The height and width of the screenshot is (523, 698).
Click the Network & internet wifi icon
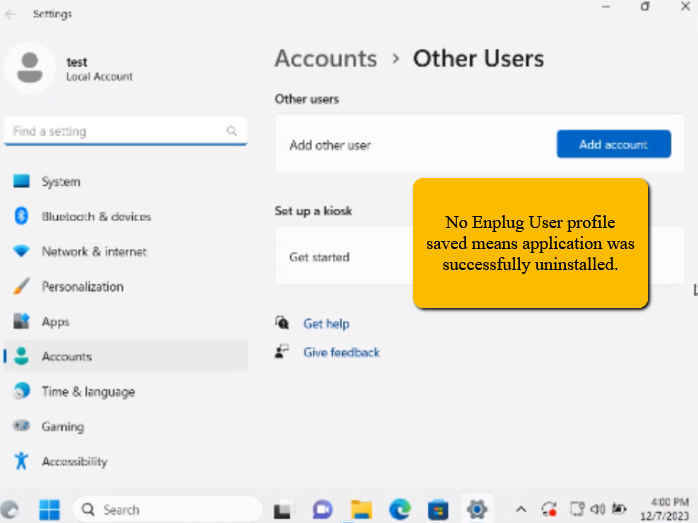tap(21, 251)
